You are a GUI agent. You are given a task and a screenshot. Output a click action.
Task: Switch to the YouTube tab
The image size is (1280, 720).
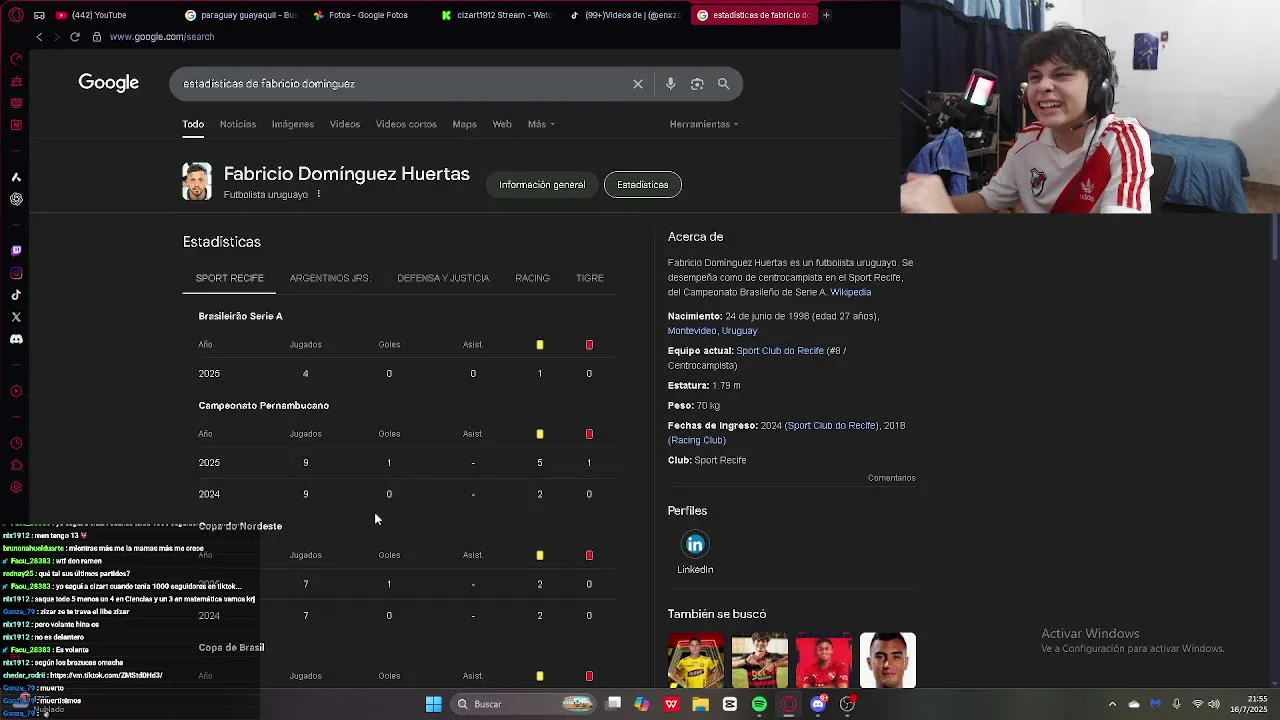[x=92, y=15]
